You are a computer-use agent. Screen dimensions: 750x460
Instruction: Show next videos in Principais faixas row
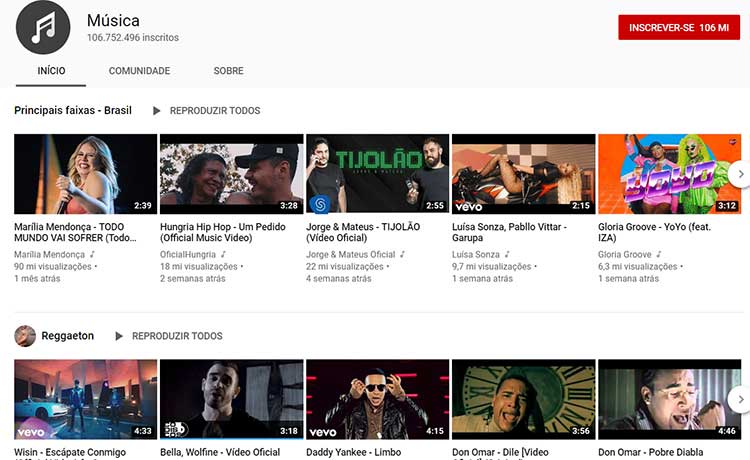pyautogui.click(x=740, y=174)
